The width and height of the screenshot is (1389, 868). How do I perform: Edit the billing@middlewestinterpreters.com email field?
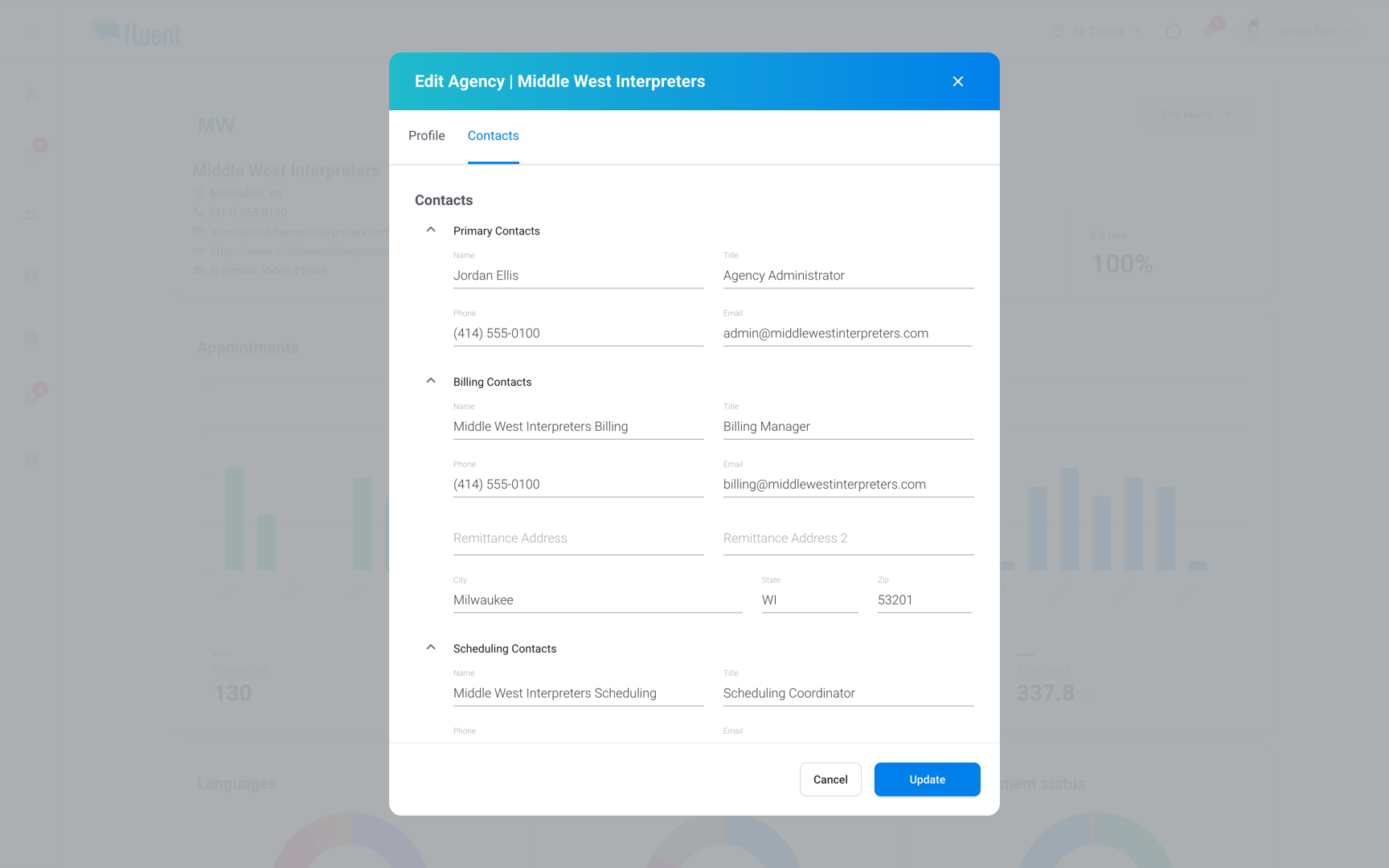tap(848, 485)
